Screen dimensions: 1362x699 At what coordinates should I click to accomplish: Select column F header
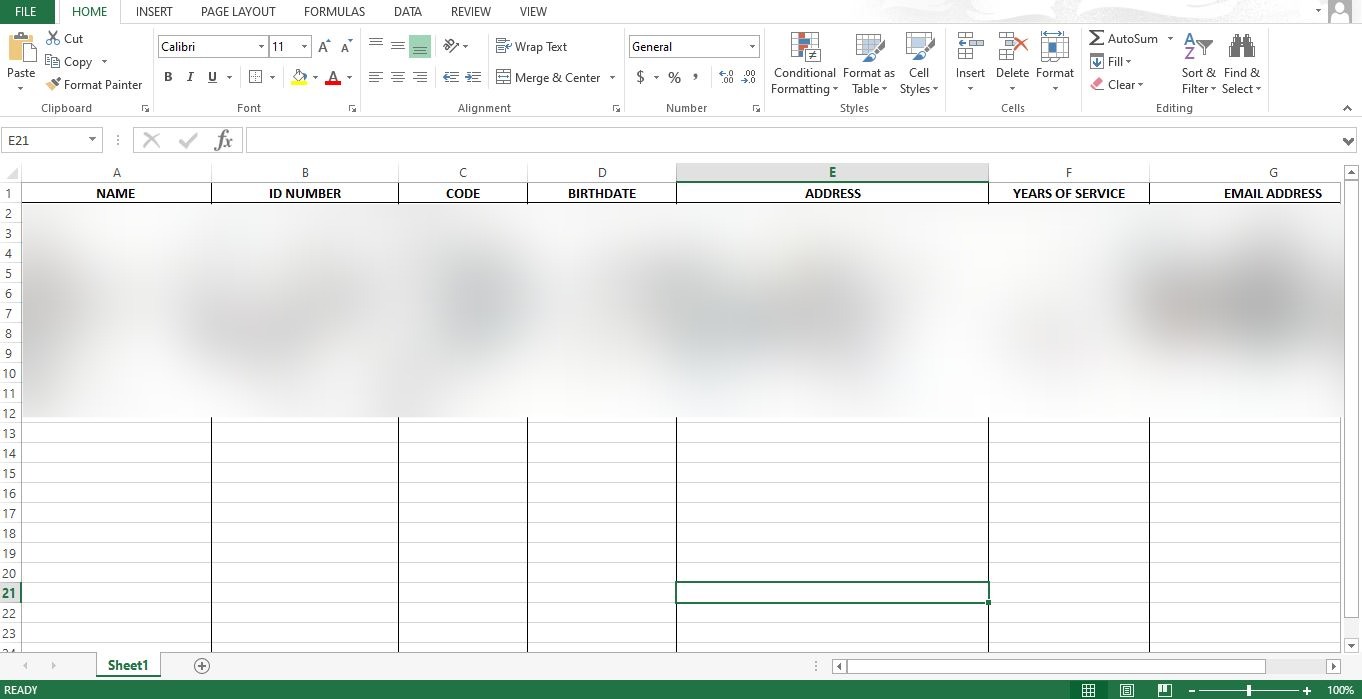point(1068,173)
